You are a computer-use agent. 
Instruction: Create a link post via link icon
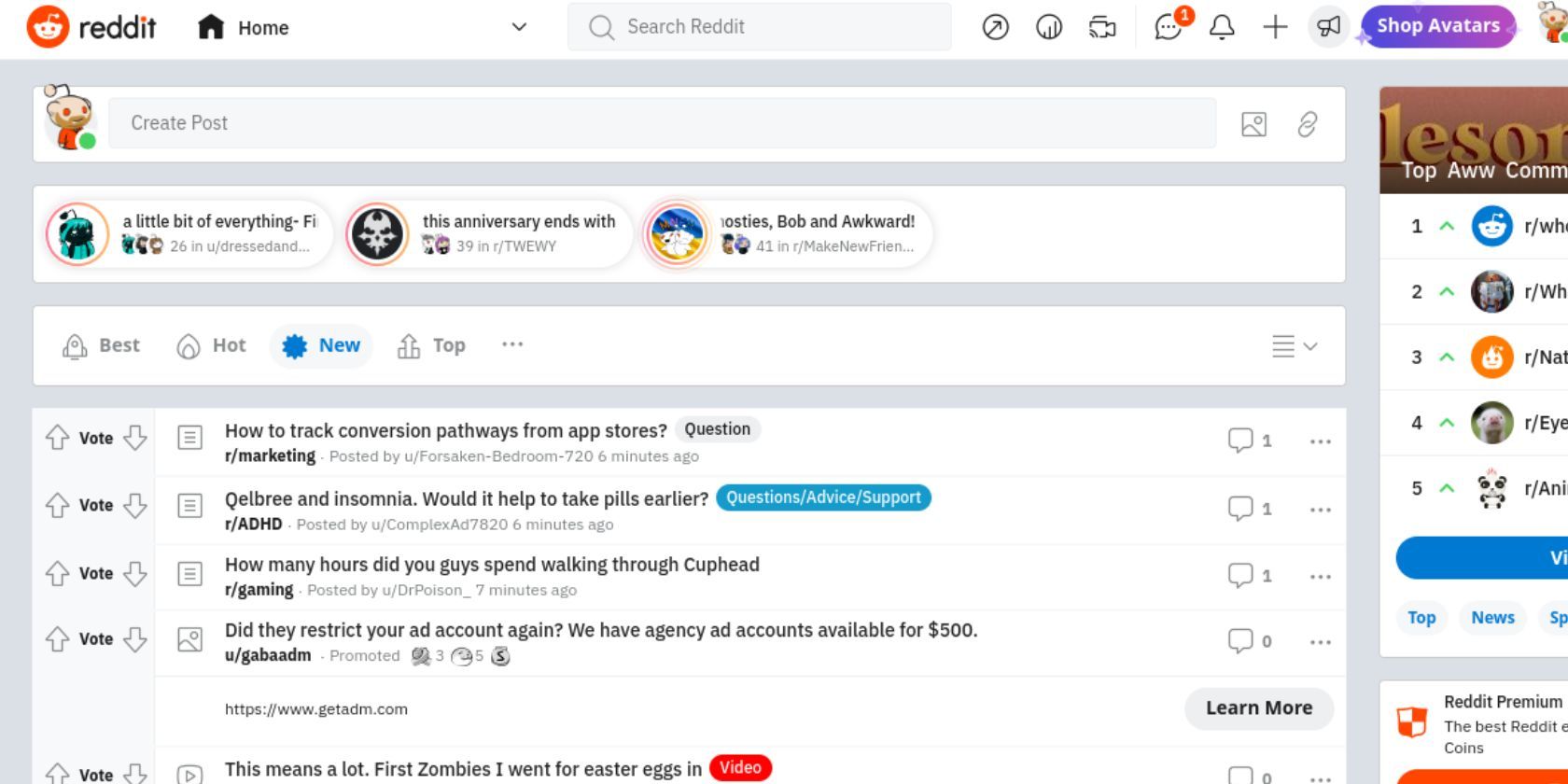[x=1307, y=122]
